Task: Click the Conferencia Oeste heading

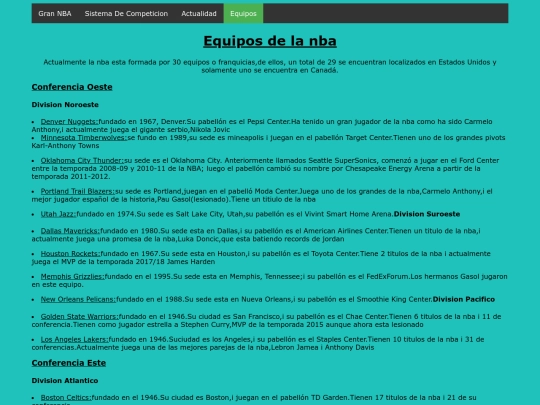Action: (x=72, y=87)
